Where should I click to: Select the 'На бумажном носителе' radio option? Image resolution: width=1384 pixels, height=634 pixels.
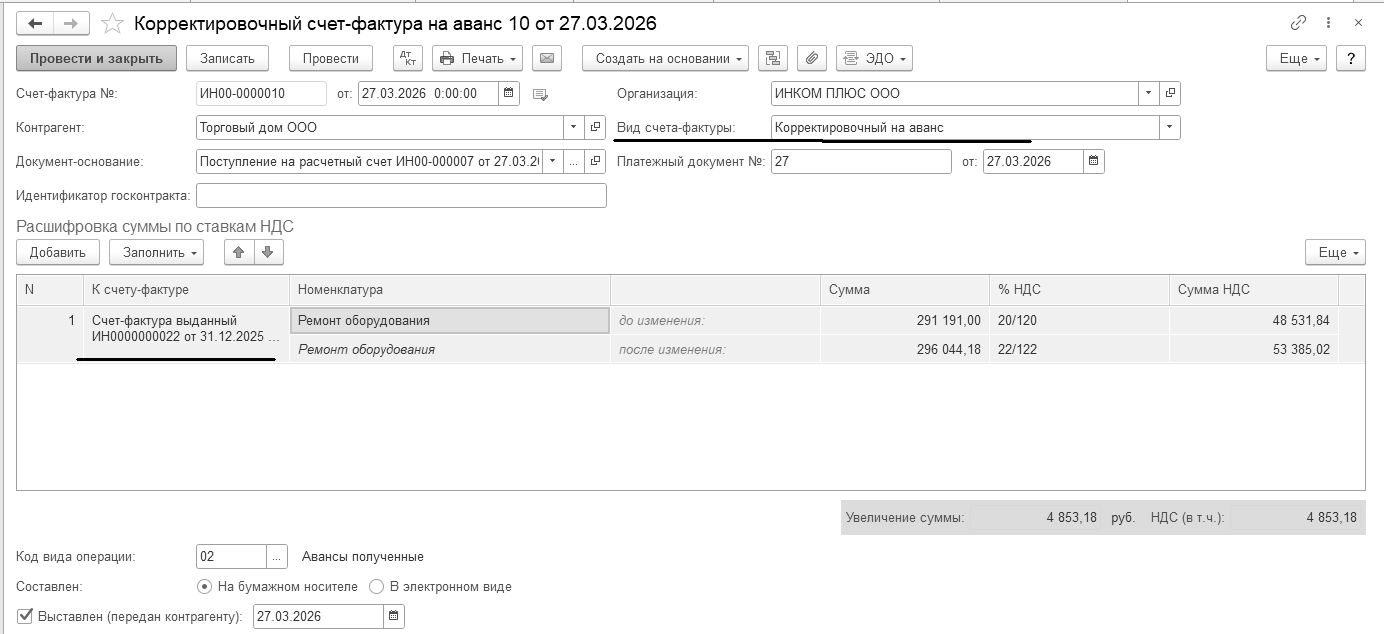(205, 586)
